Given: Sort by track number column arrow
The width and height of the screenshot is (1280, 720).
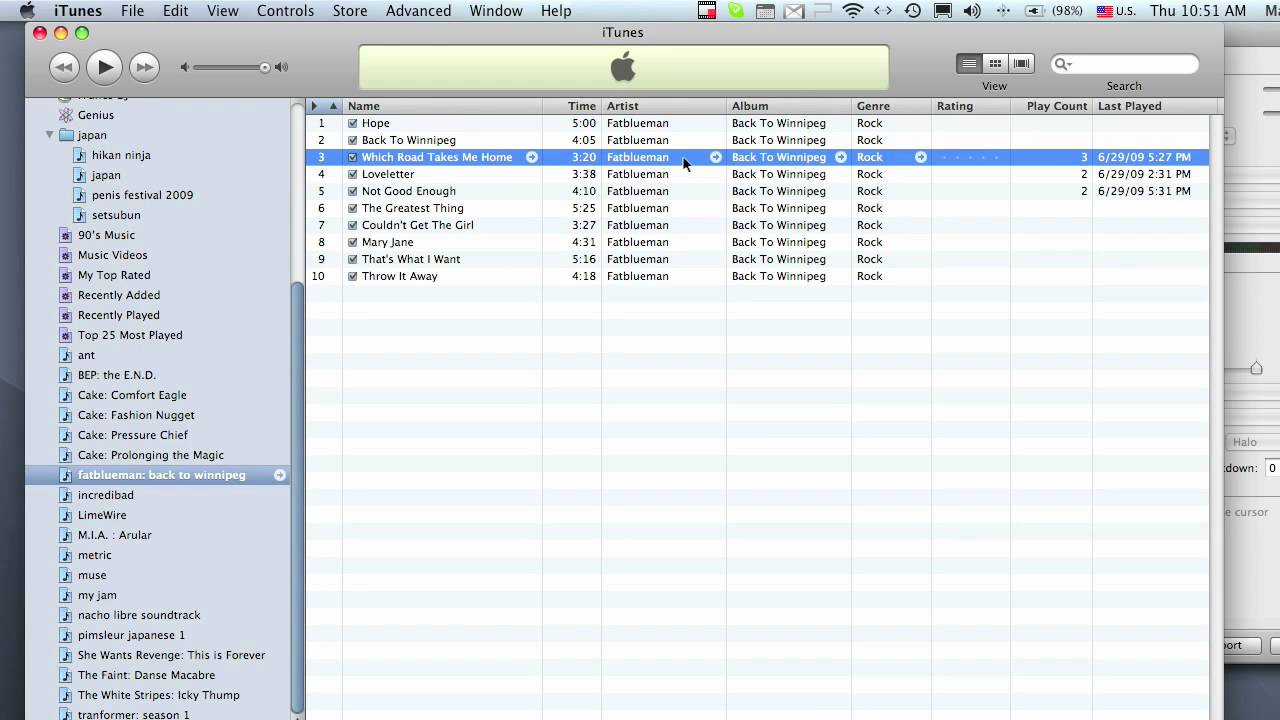Looking at the screenshot, I should [x=334, y=106].
